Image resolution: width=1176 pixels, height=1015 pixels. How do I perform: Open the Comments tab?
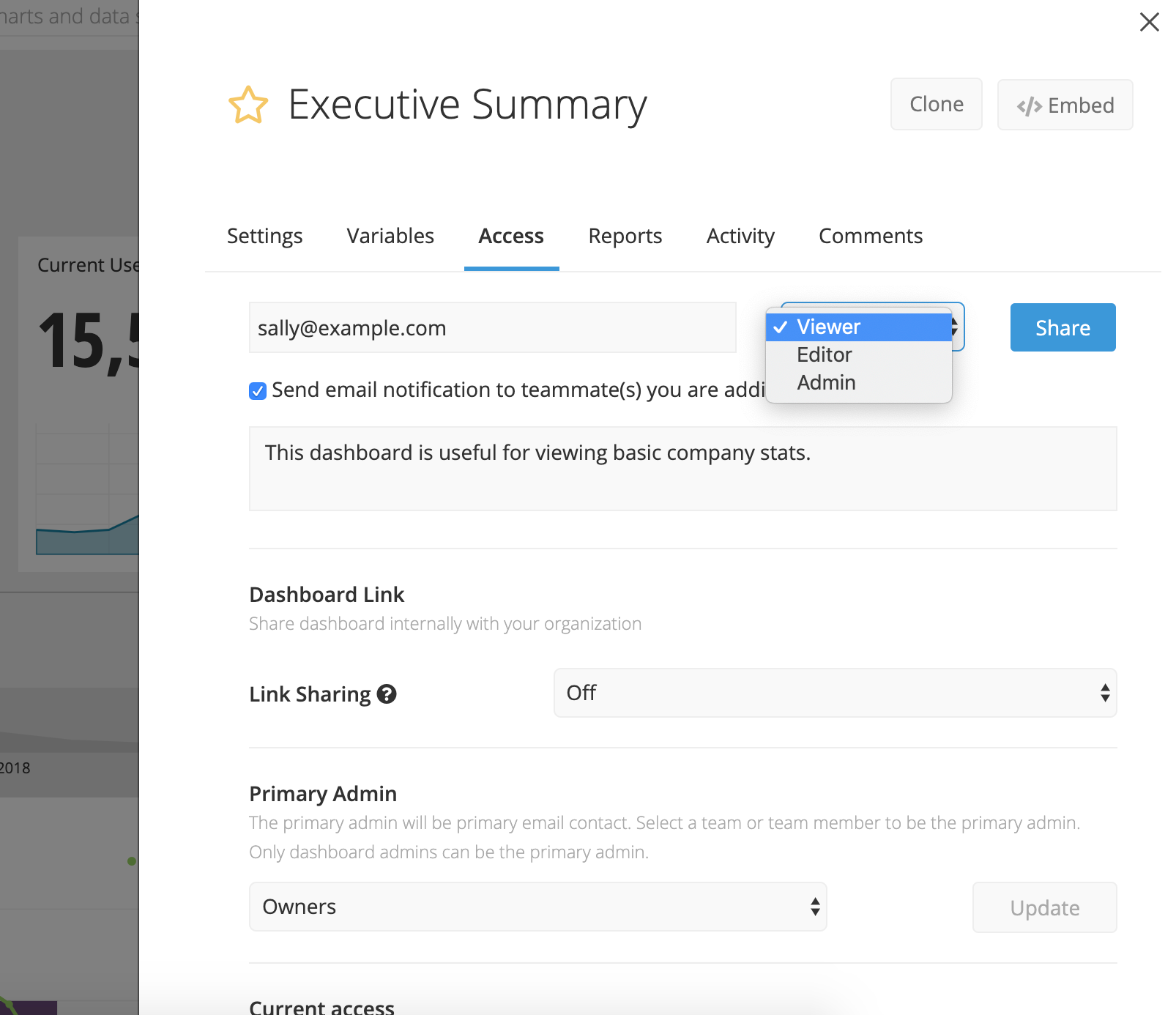(871, 236)
